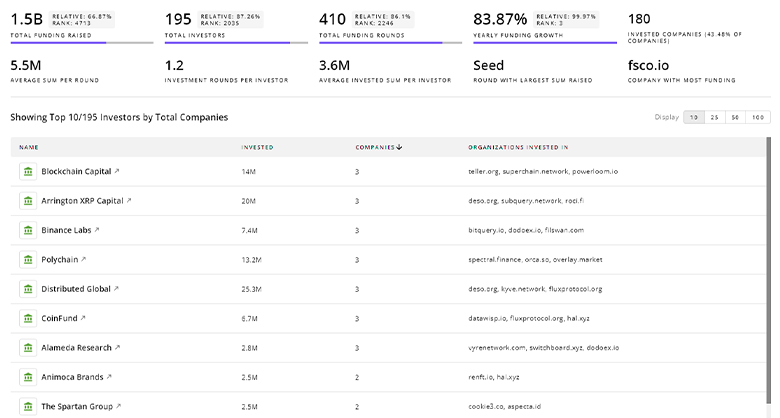Screen dimensions: 780x418
Task: Open external link arrow beside Polychain
Action: tap(84, 259)
